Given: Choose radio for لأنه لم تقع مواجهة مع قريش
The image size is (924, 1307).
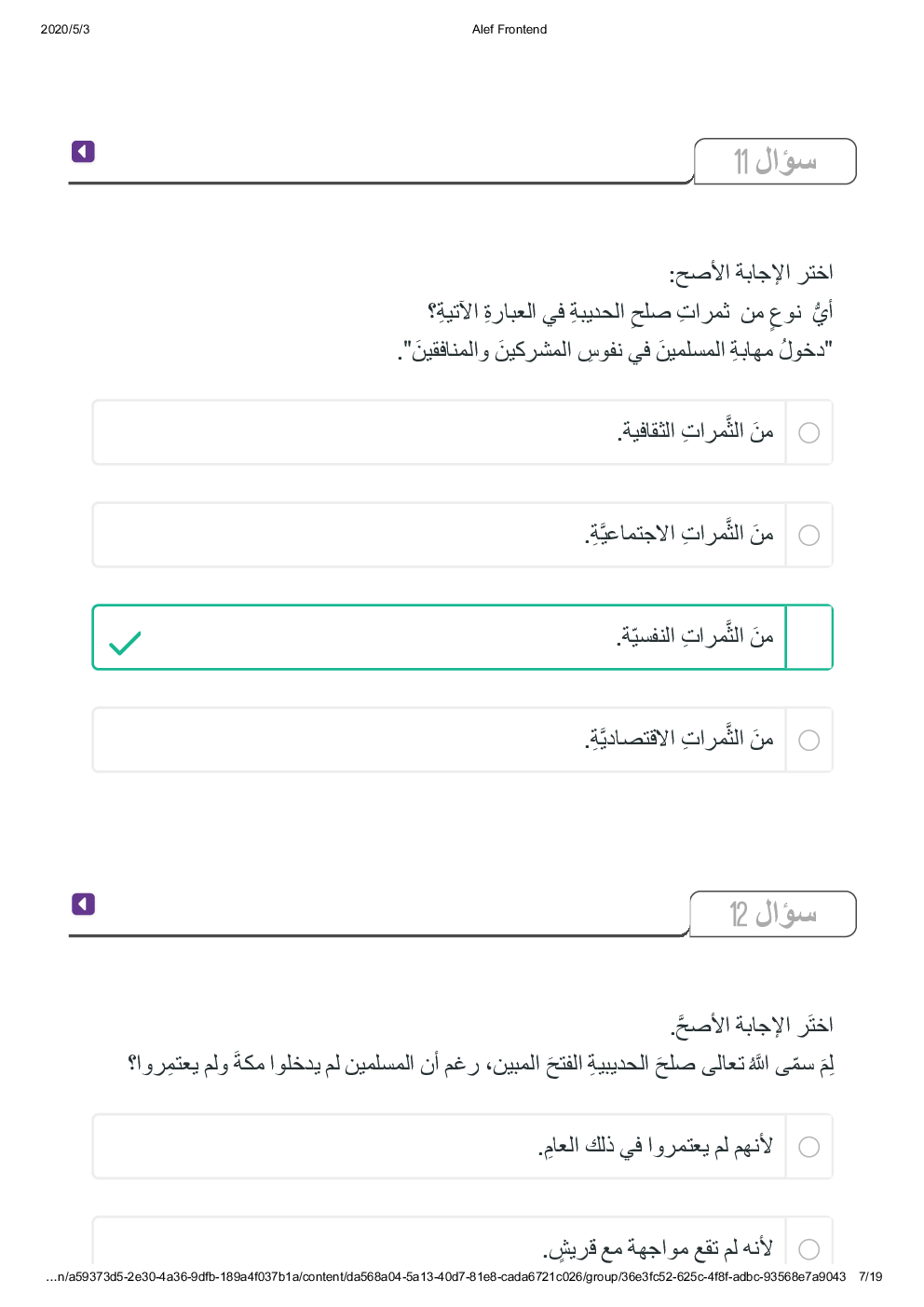Looking at the screenshot, I should 809,1249.
